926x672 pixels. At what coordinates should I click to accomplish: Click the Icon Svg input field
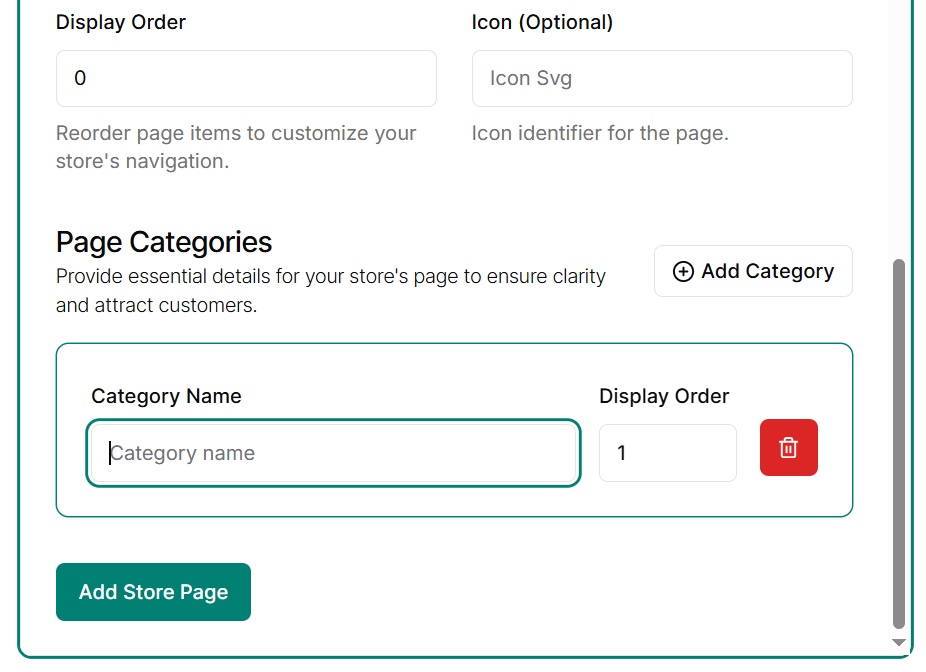[661, 78]
